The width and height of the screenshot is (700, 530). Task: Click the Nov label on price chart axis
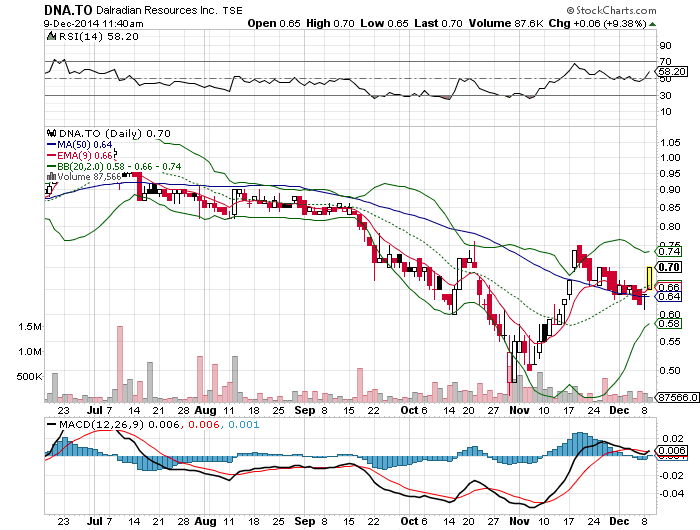click(519, 410)
